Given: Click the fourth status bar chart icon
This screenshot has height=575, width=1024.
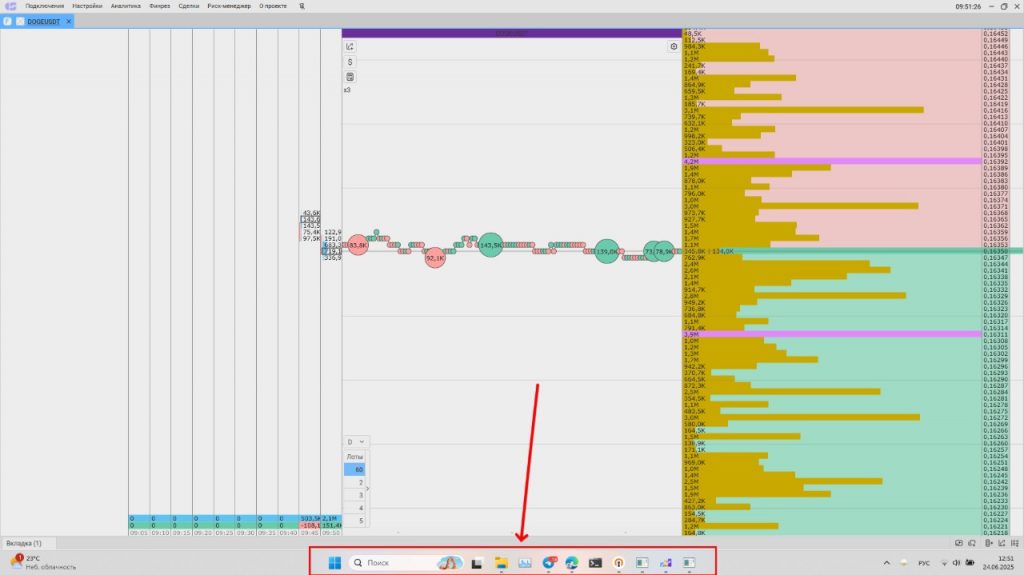Looking at the screenshot, I should click(1002, 543).
